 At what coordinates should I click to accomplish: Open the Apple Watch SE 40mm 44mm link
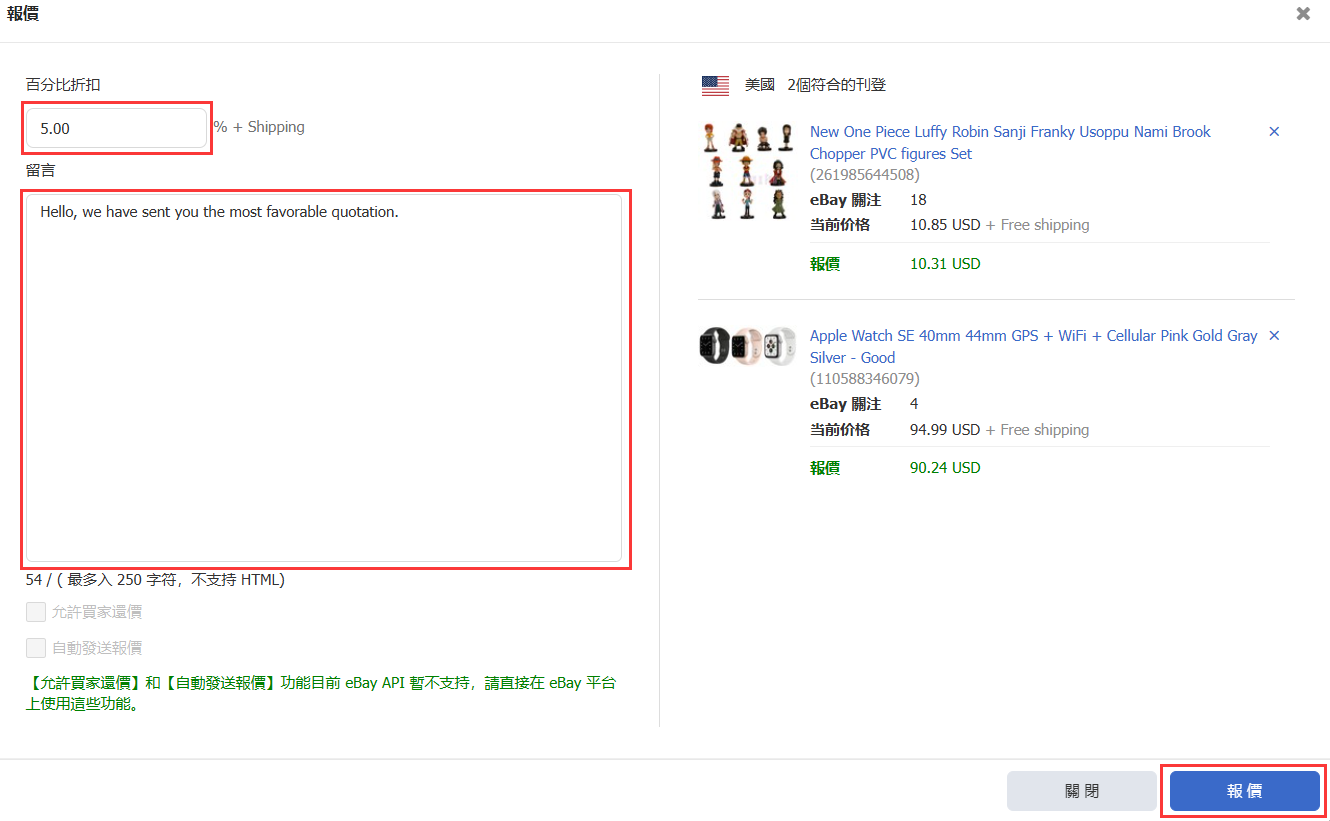click(x=1033, y=347)
